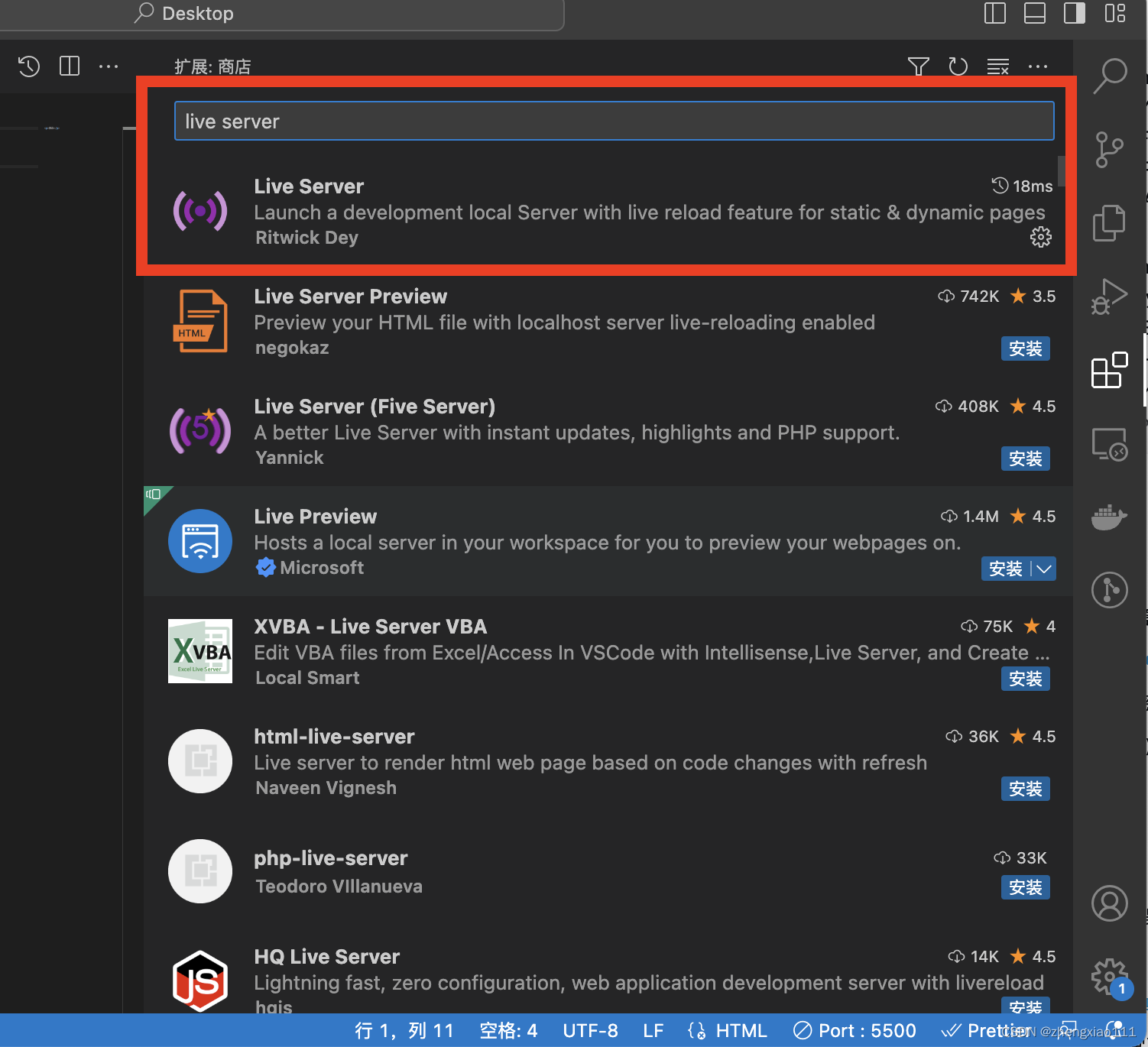Open customize layout options
The width and height of the screenshot is (1148, 1047).
click(x=1115, y=13)
